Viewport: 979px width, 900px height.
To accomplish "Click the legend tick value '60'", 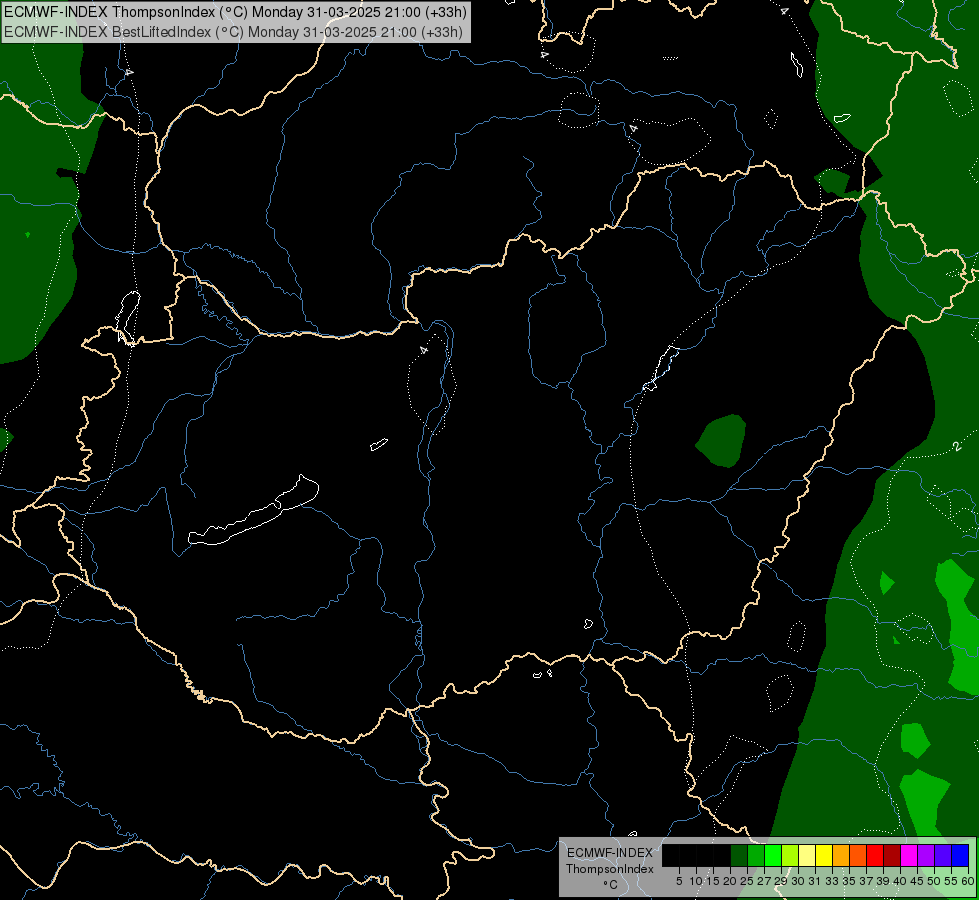I will (968, 881).
